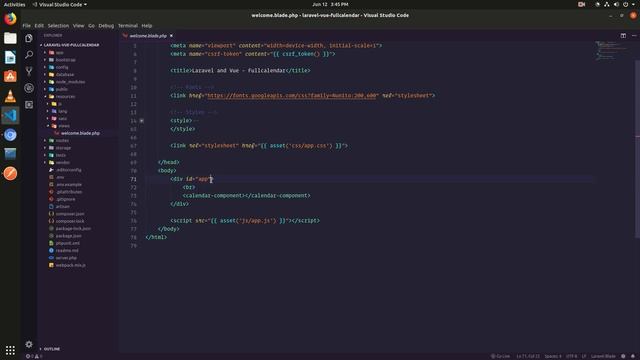Open the Terminal menu
The width and height of the screenshot is (640, 360).
(128, 26)
